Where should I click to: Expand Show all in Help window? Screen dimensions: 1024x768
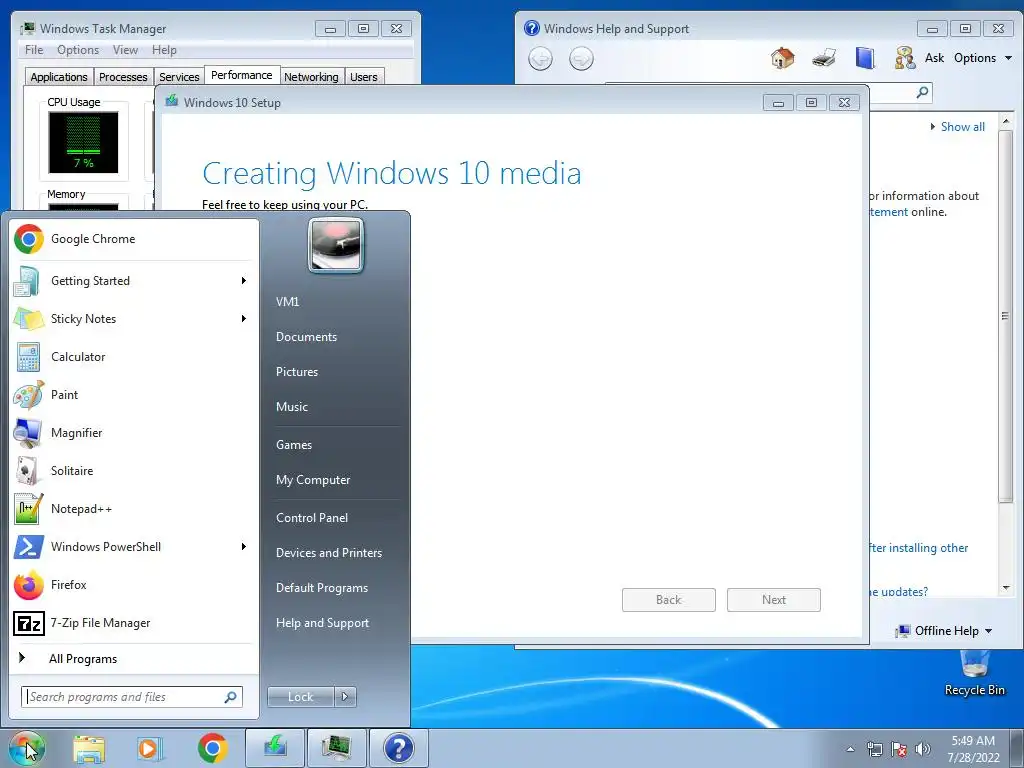click(x=957, y=127)
